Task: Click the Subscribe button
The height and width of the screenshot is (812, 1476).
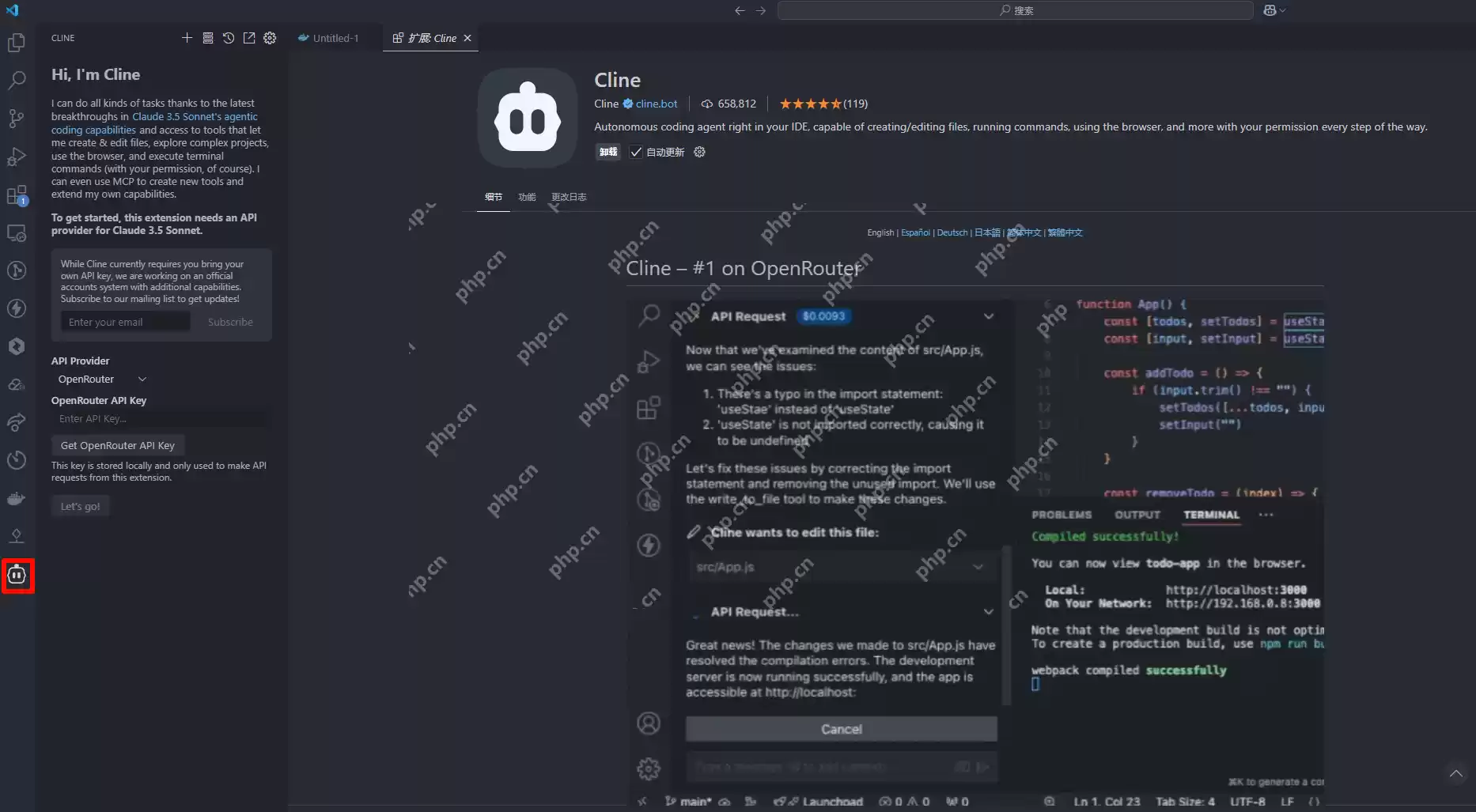Action: (230, 322)
